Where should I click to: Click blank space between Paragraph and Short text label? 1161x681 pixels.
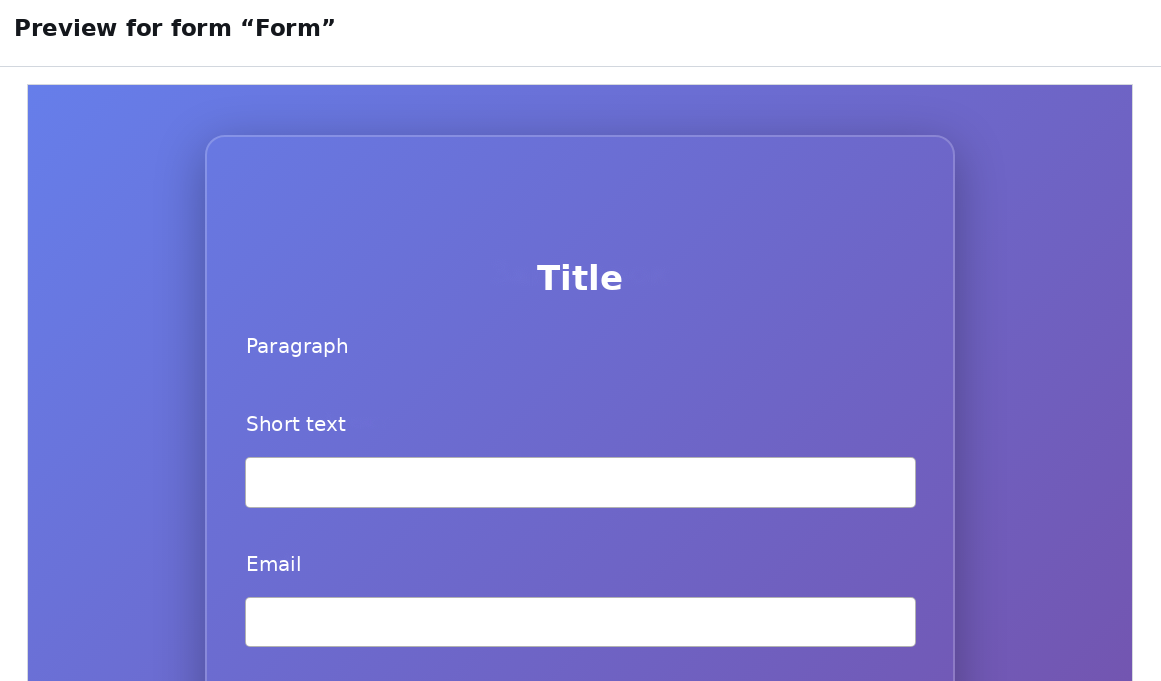pyautogui.click(x=580, y=386)
